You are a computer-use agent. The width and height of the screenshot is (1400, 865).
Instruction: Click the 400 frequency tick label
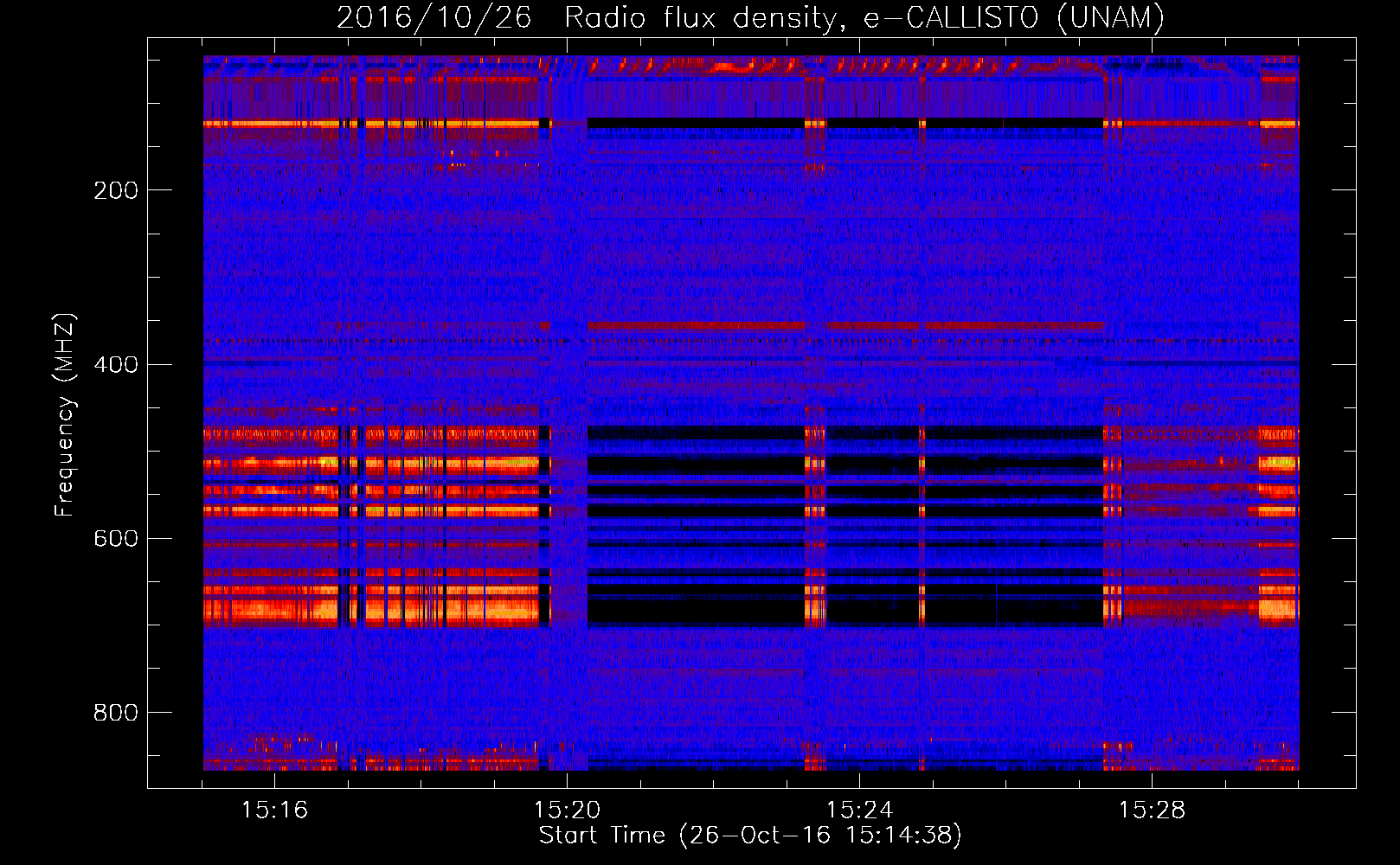[116, 364]
